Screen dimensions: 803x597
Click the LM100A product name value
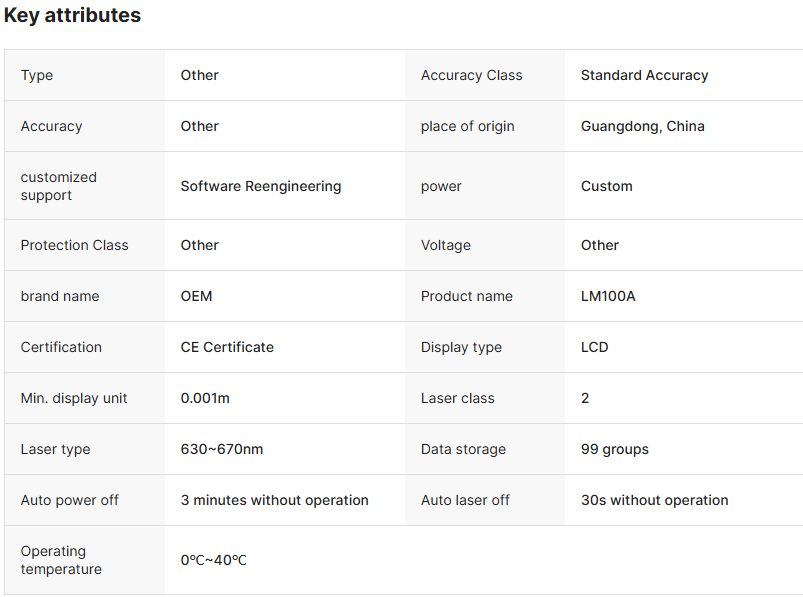[x=607, y=296]
